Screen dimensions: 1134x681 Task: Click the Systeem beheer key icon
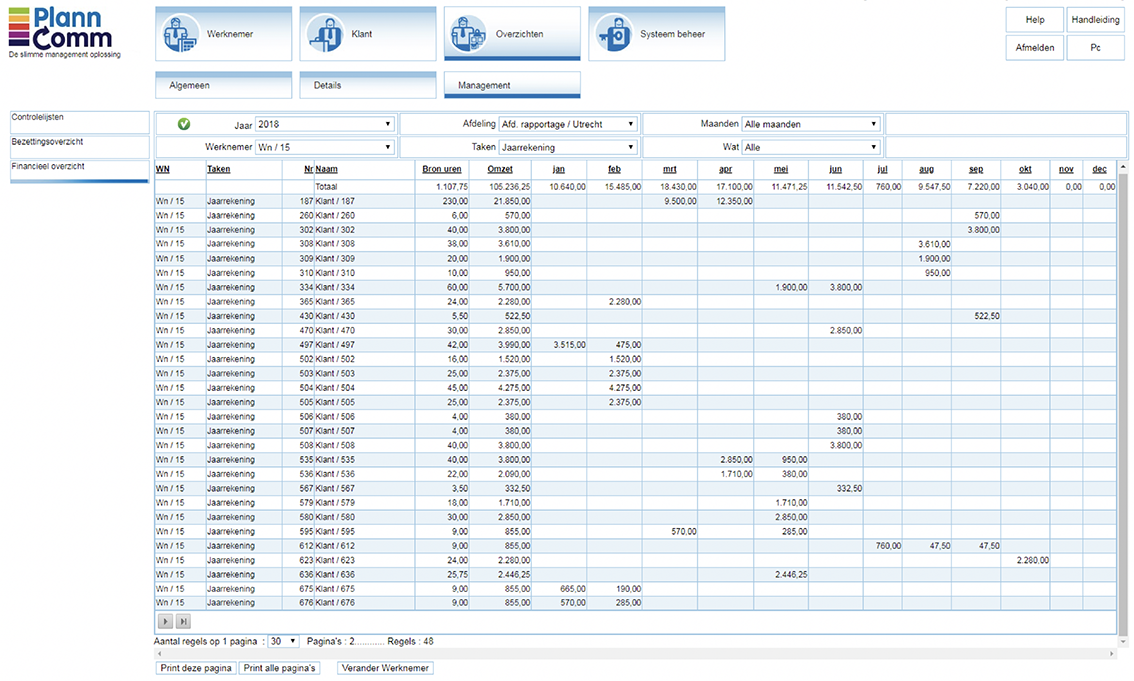(x=612, y=34)
